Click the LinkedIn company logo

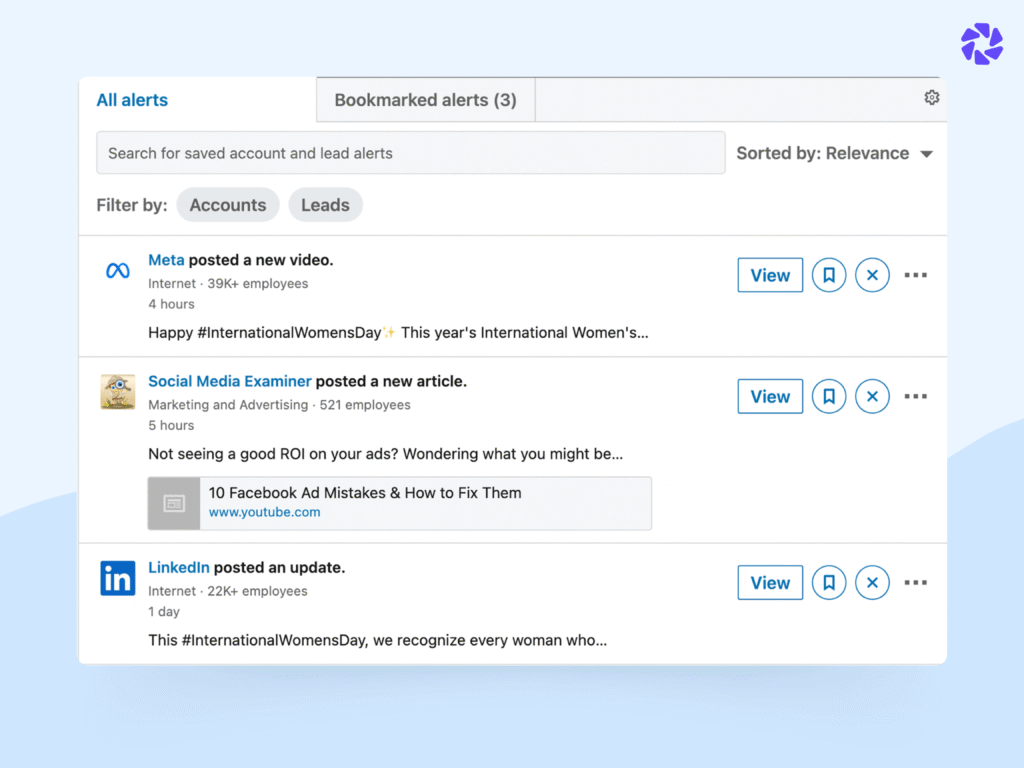pyautogui.click(x=117, y=578)
